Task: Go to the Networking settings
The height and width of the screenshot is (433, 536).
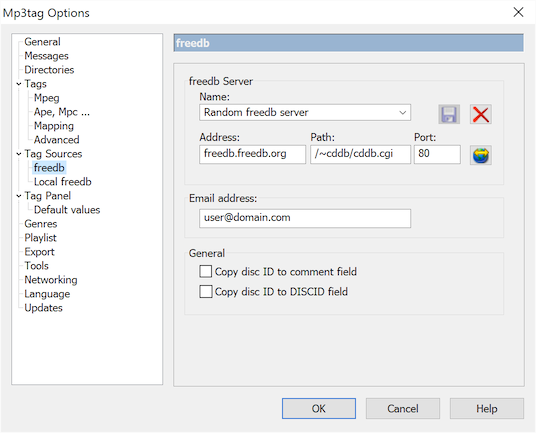Action: 51,280
